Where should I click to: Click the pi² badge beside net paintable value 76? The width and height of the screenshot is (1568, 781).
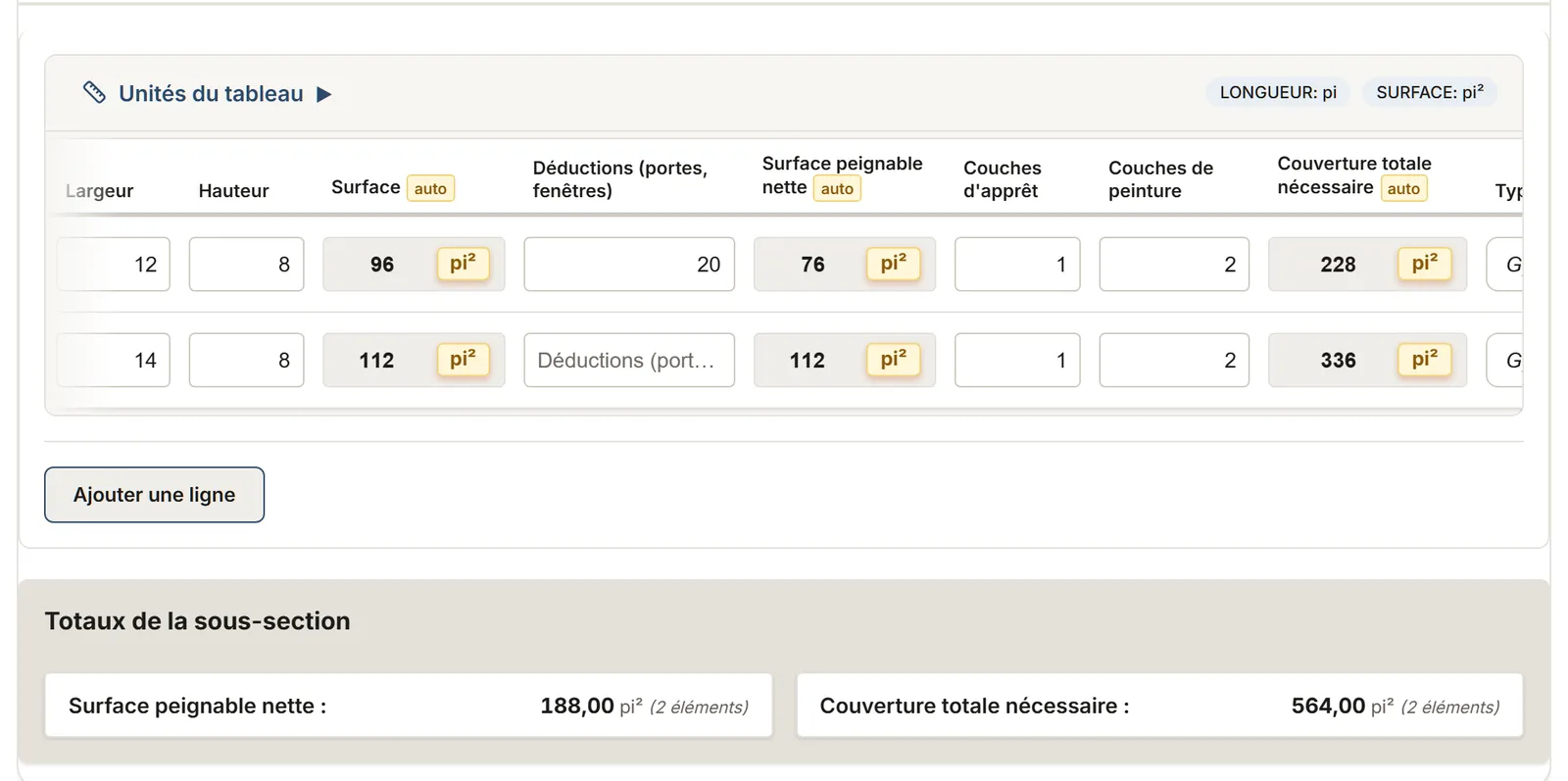[893, 264]
